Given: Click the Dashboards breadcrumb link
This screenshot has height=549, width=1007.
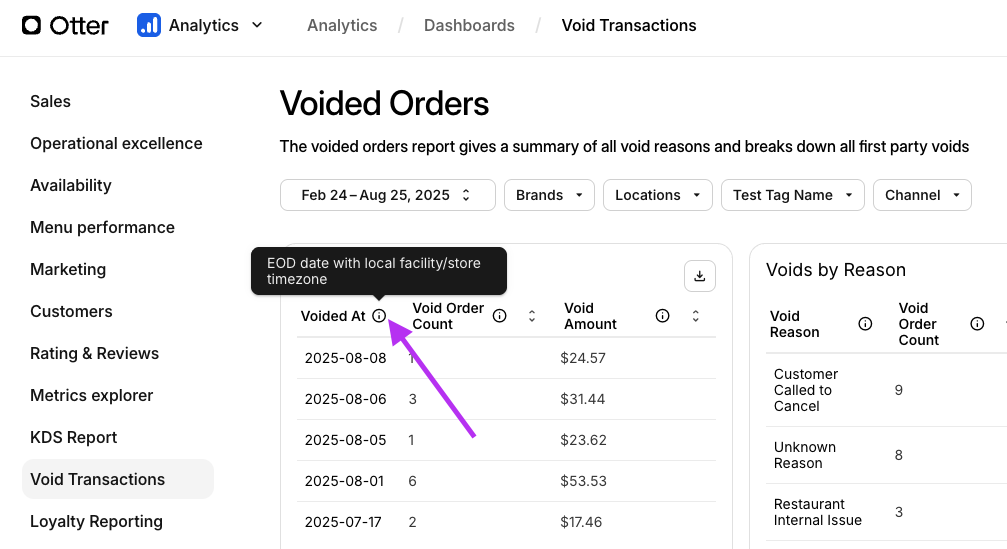Looking at the screenshot, I should pyautogui.click(x=469, y=25).
